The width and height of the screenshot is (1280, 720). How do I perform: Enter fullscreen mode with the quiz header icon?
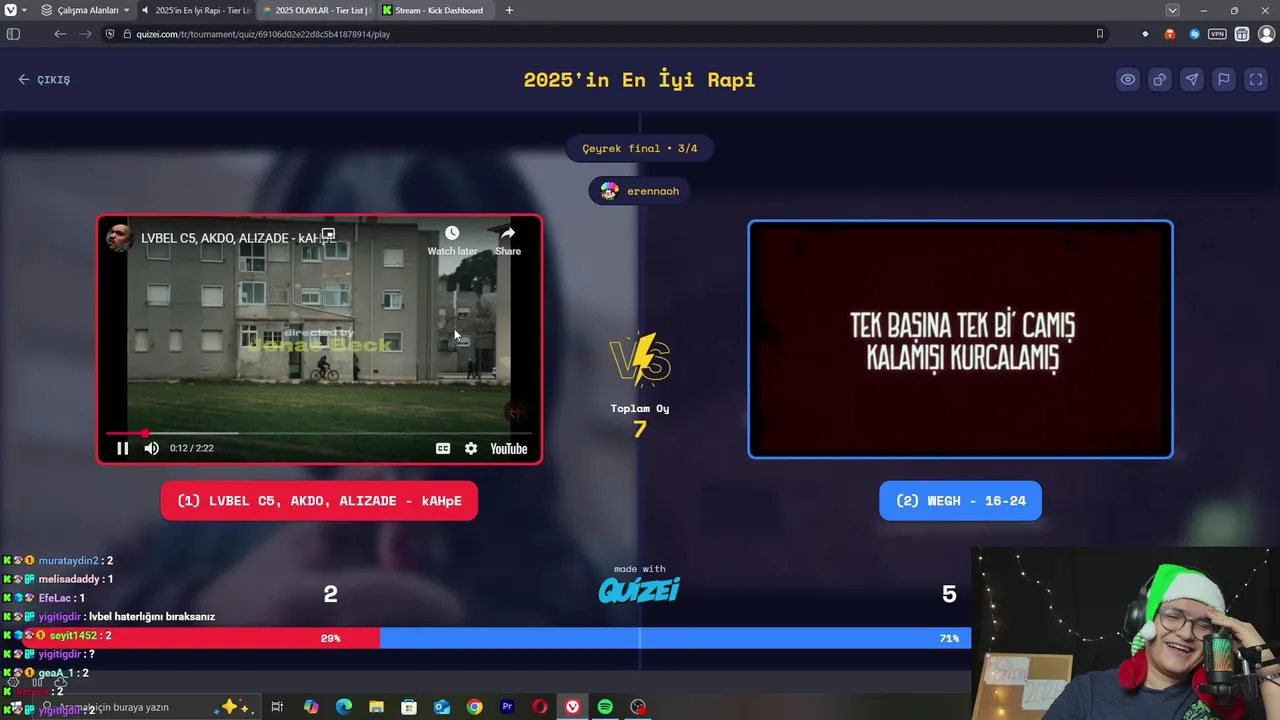pyautogui.click(x=1256, y=80)
